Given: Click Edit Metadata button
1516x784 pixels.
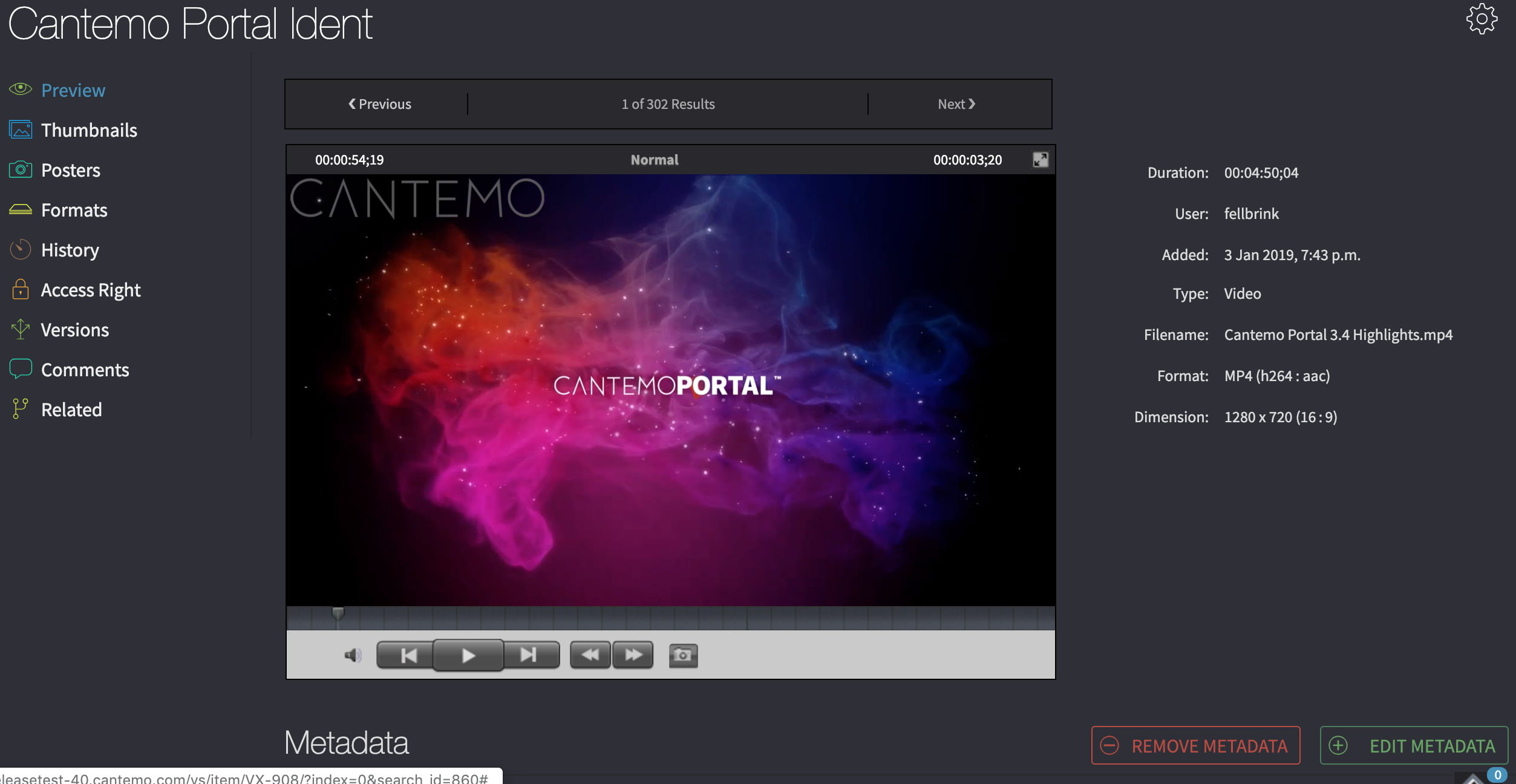Looking at the screenshot, I should coord(1414,745).
